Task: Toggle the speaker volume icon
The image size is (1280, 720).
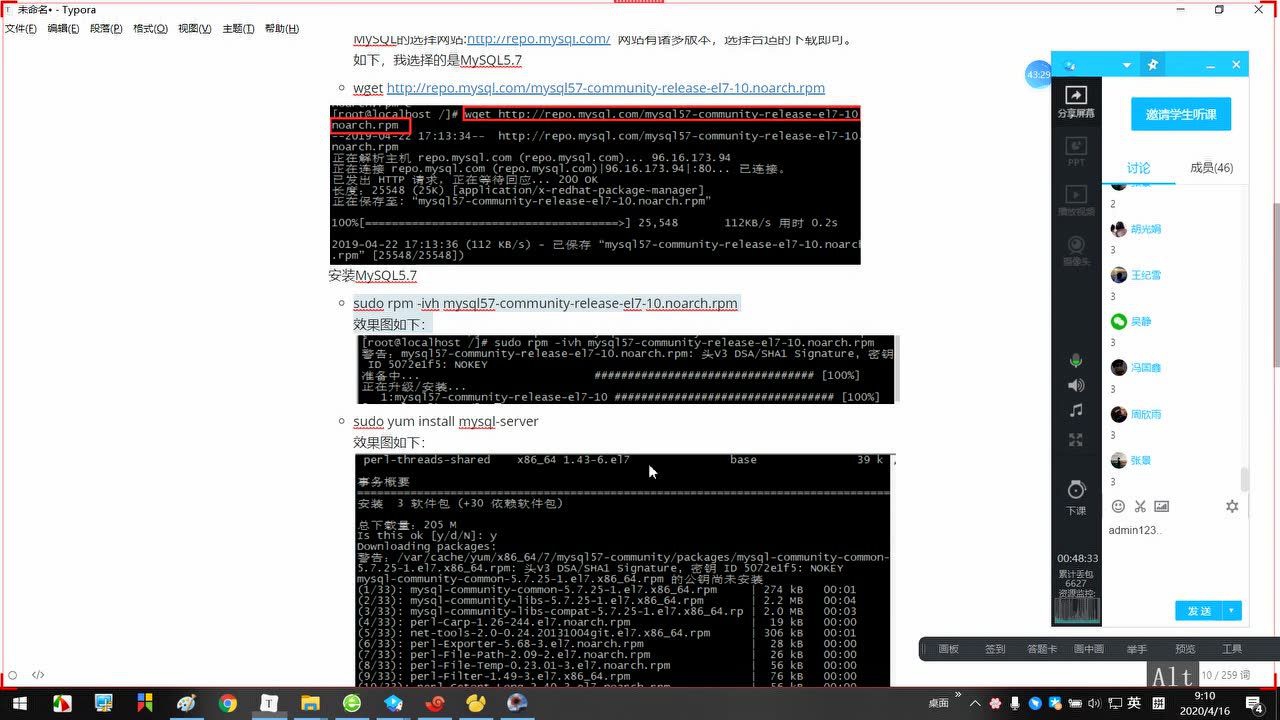Action: pyautogui.click(x=1076, y=385)
